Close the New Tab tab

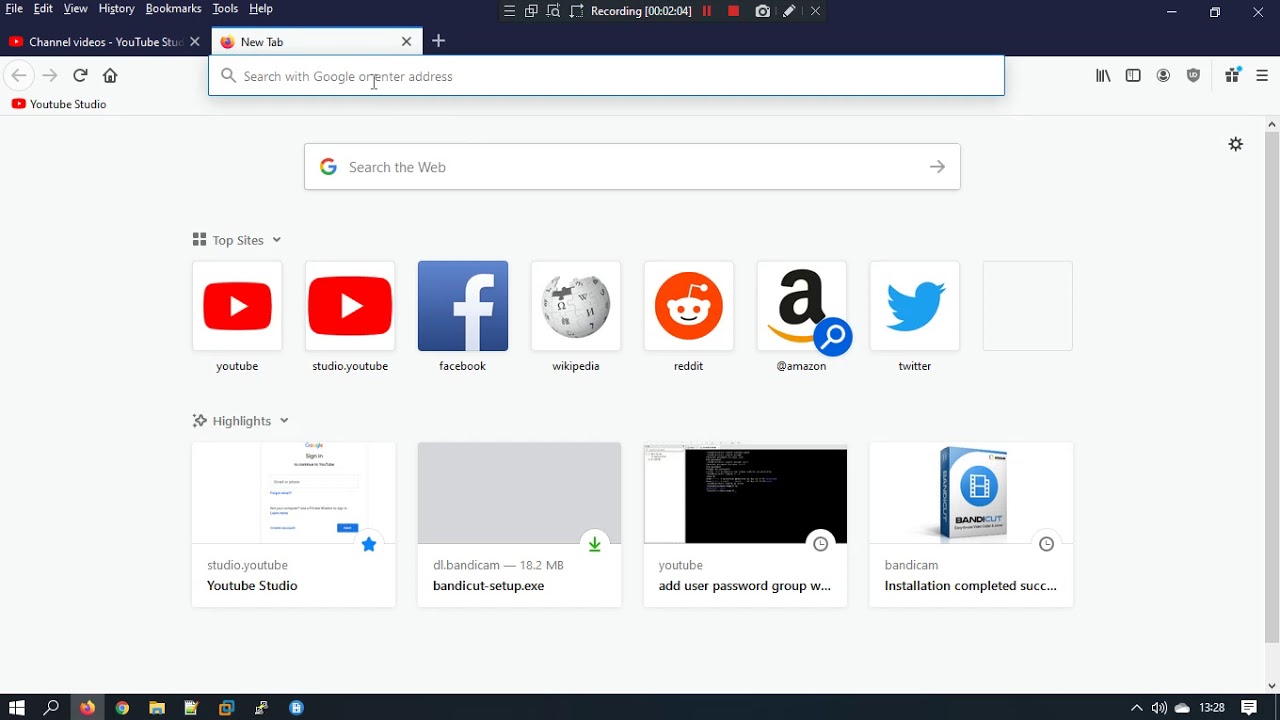coord(406,42)
